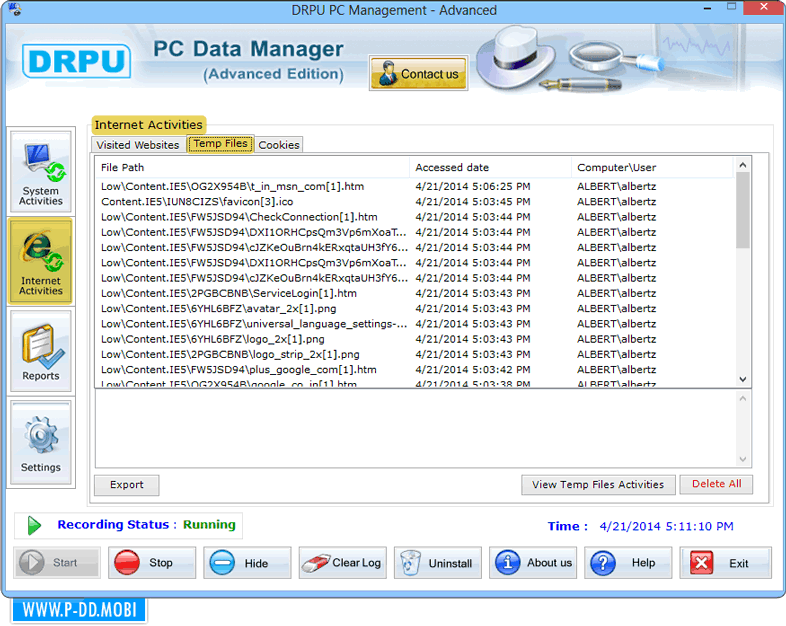Open Settings gear in sidebar
Viewport: 786px width, 626px height.
click(x=41, y=443)
